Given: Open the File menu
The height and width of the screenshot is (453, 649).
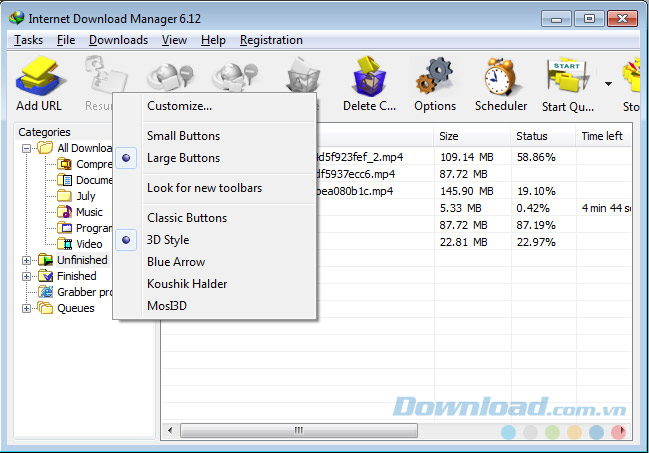Looking at the screenshot, I should (66, 40).
